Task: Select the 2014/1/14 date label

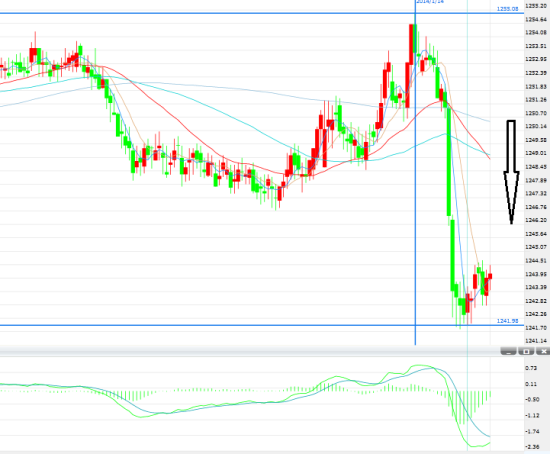Action: (x=430, y=2)
